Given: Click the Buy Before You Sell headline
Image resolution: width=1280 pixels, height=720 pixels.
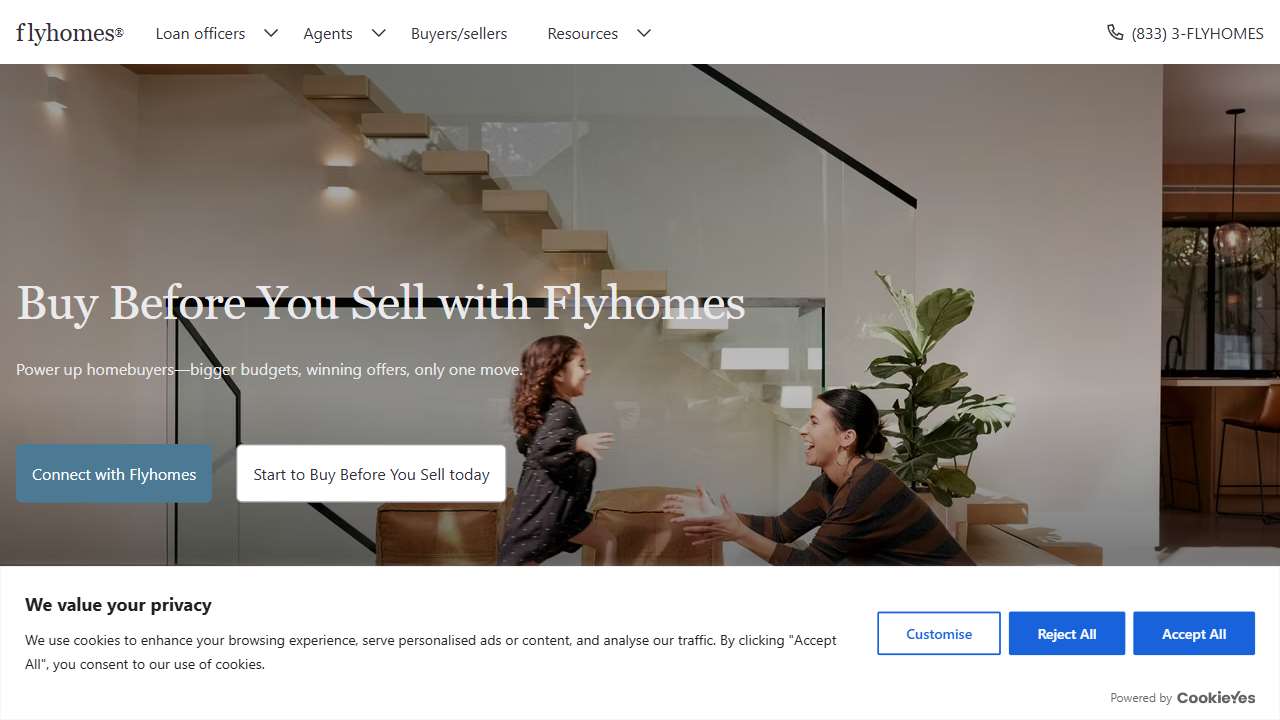Looking at the screenshot, I should (x=381, y=302).
